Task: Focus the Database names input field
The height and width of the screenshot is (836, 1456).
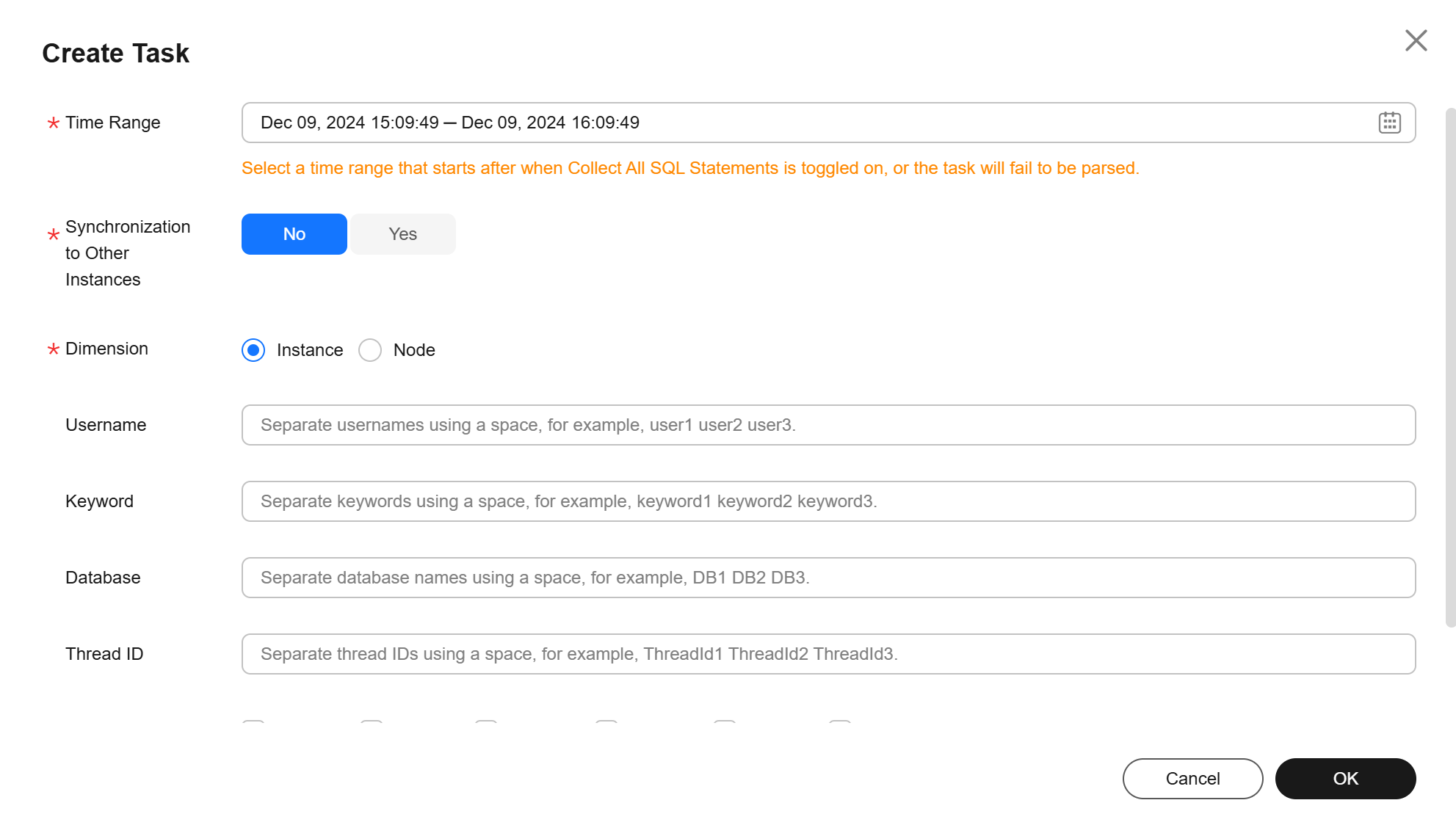Action: (828, 578)
